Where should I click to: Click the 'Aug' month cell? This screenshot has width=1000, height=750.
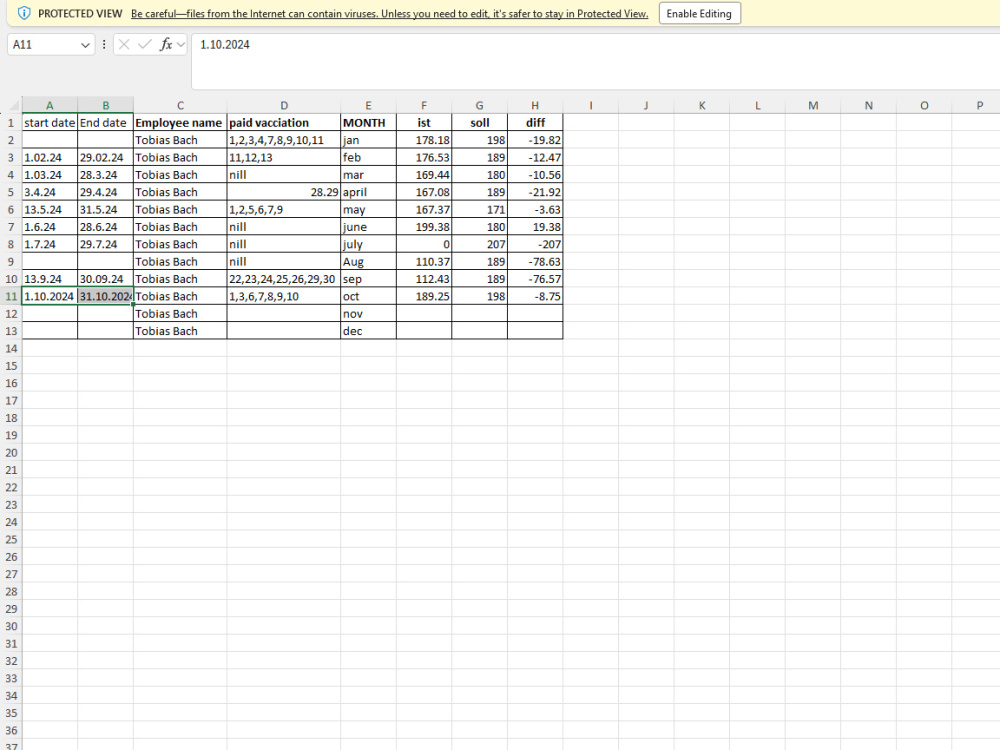[x=368, y=261]
